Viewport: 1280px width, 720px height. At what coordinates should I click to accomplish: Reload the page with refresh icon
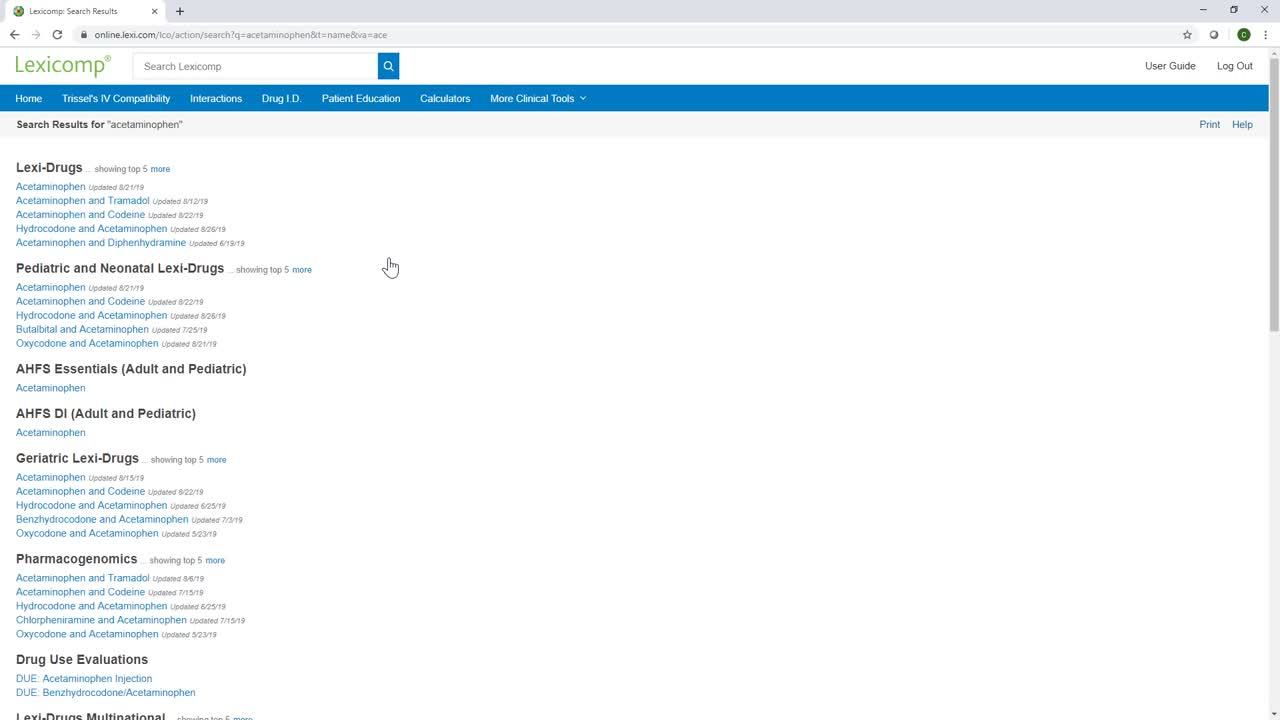tap(57, 35)
